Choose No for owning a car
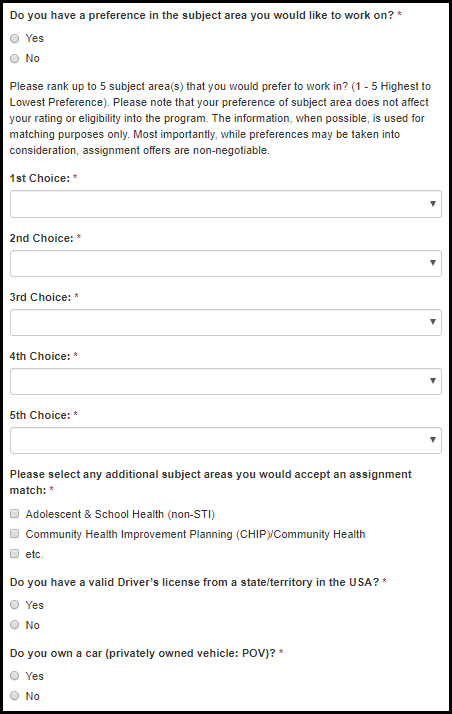 tap(15, 696)
